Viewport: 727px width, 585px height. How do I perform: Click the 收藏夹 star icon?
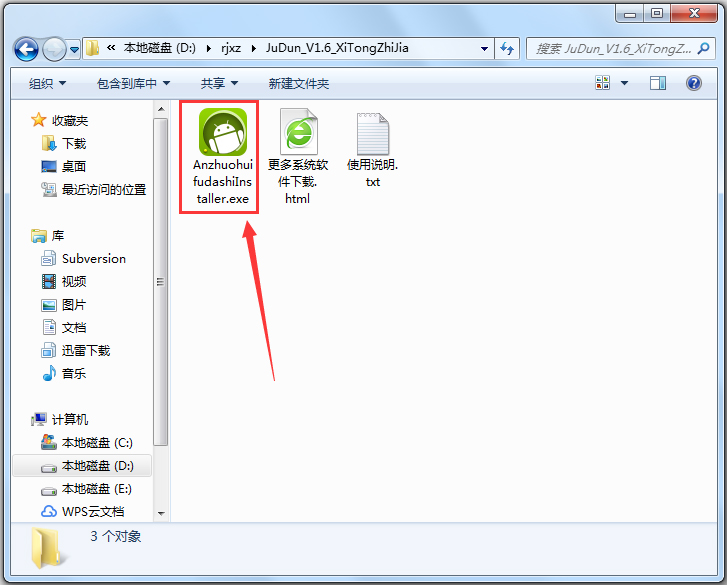pos(38,120)
